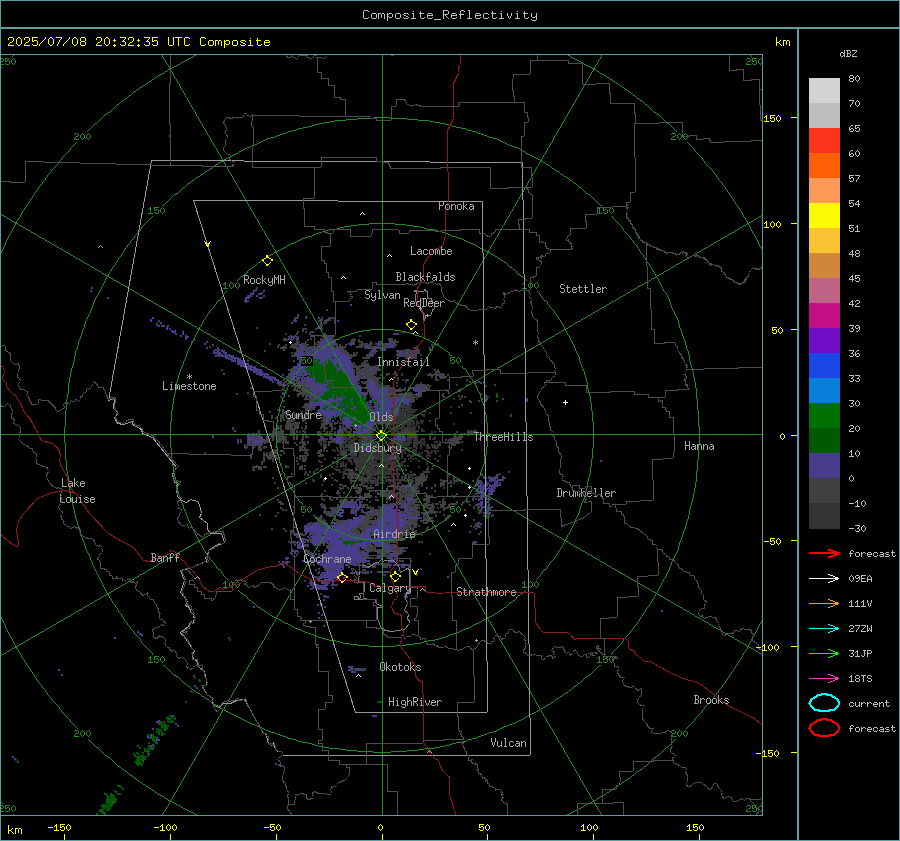
Task: Pick the green 20-30 dBZ swatch
Action: (x=824, y=416)
